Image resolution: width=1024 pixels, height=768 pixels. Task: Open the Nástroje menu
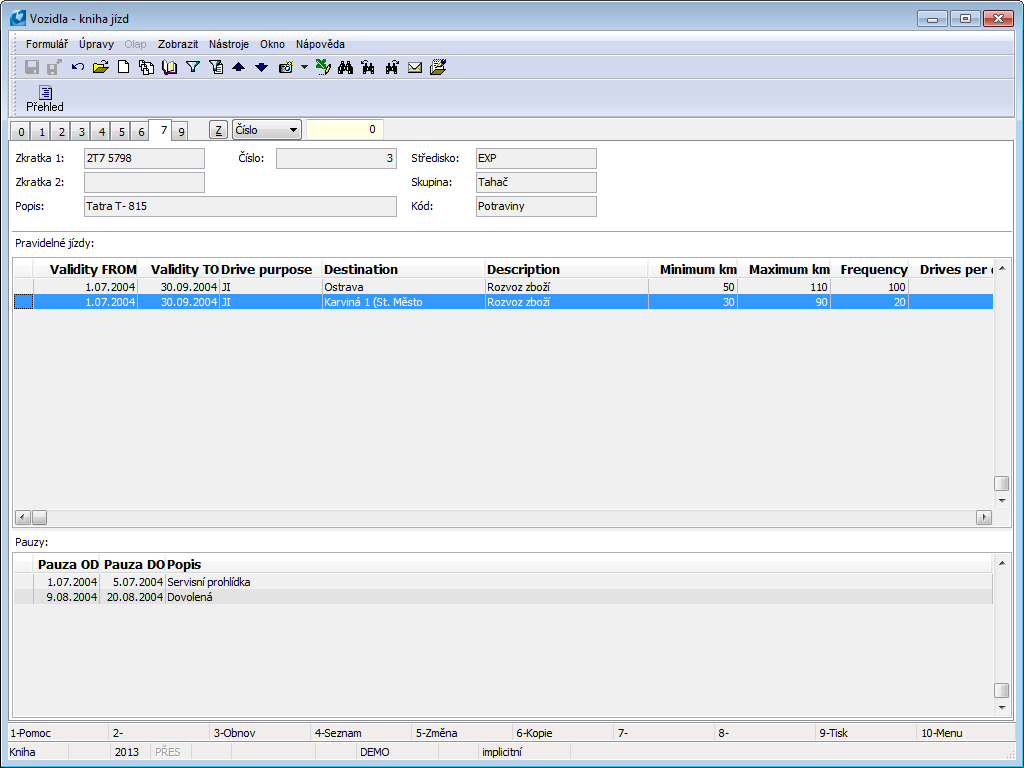[228, 44]
